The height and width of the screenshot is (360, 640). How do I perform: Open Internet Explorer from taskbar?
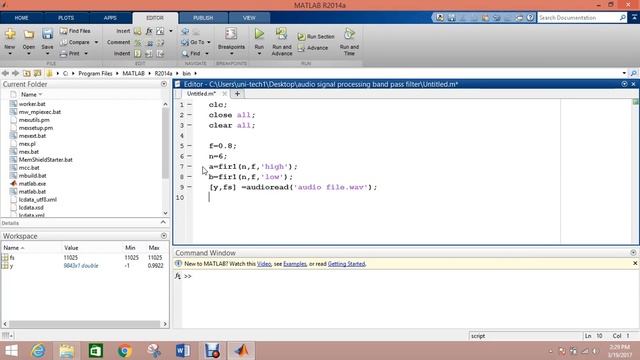coord(39,351)
